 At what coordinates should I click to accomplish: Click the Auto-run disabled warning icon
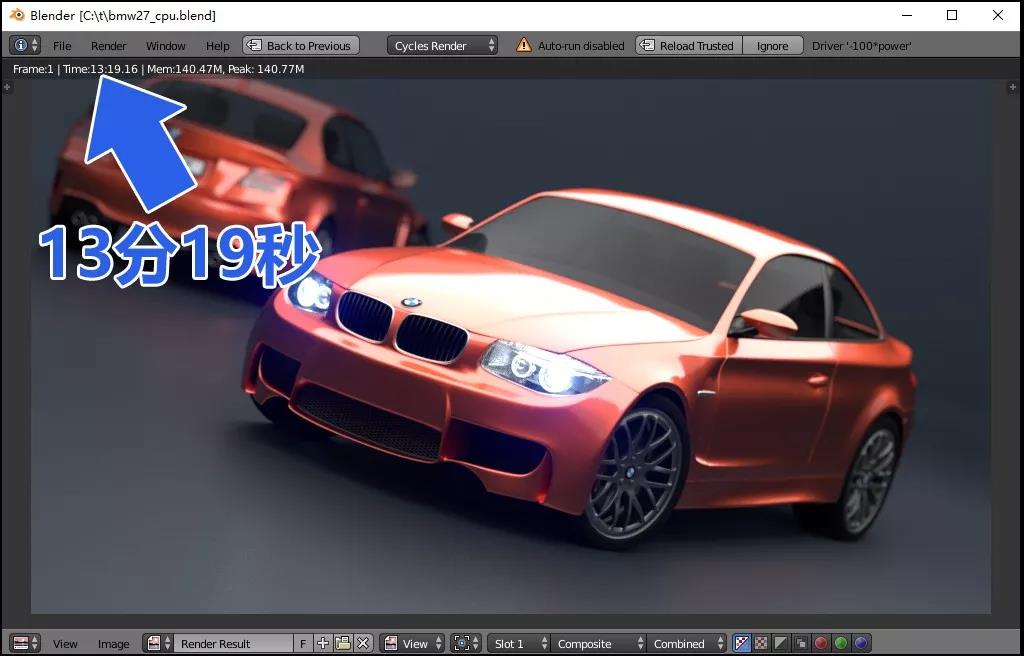524,45
